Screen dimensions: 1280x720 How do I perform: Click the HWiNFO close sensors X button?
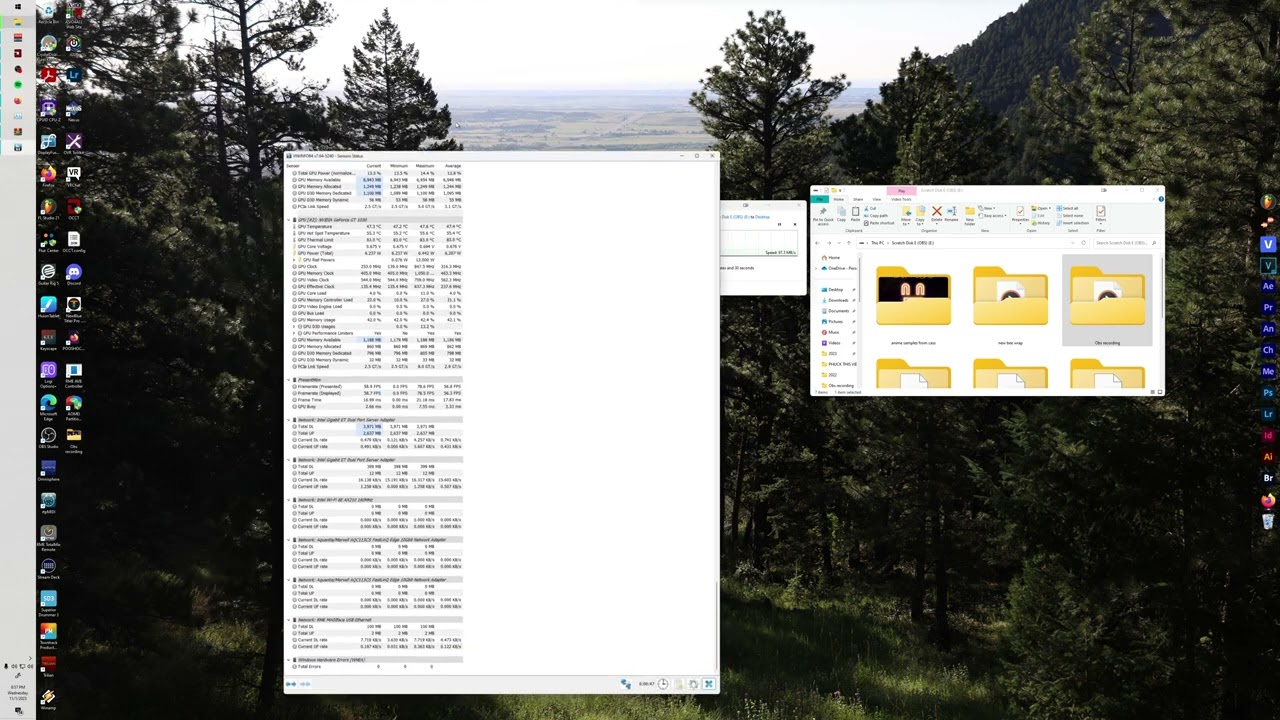708,684
